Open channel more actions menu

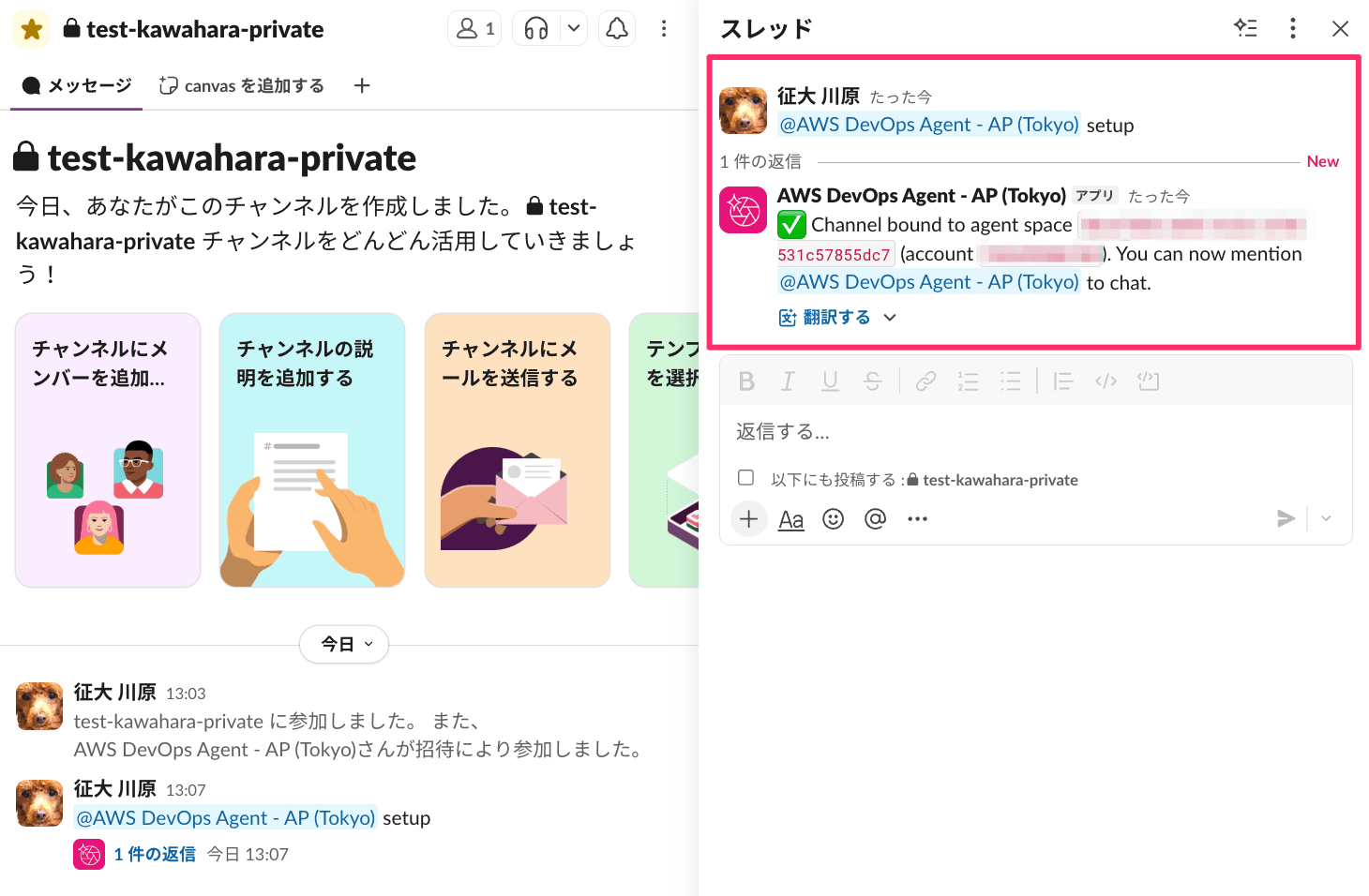664,29
